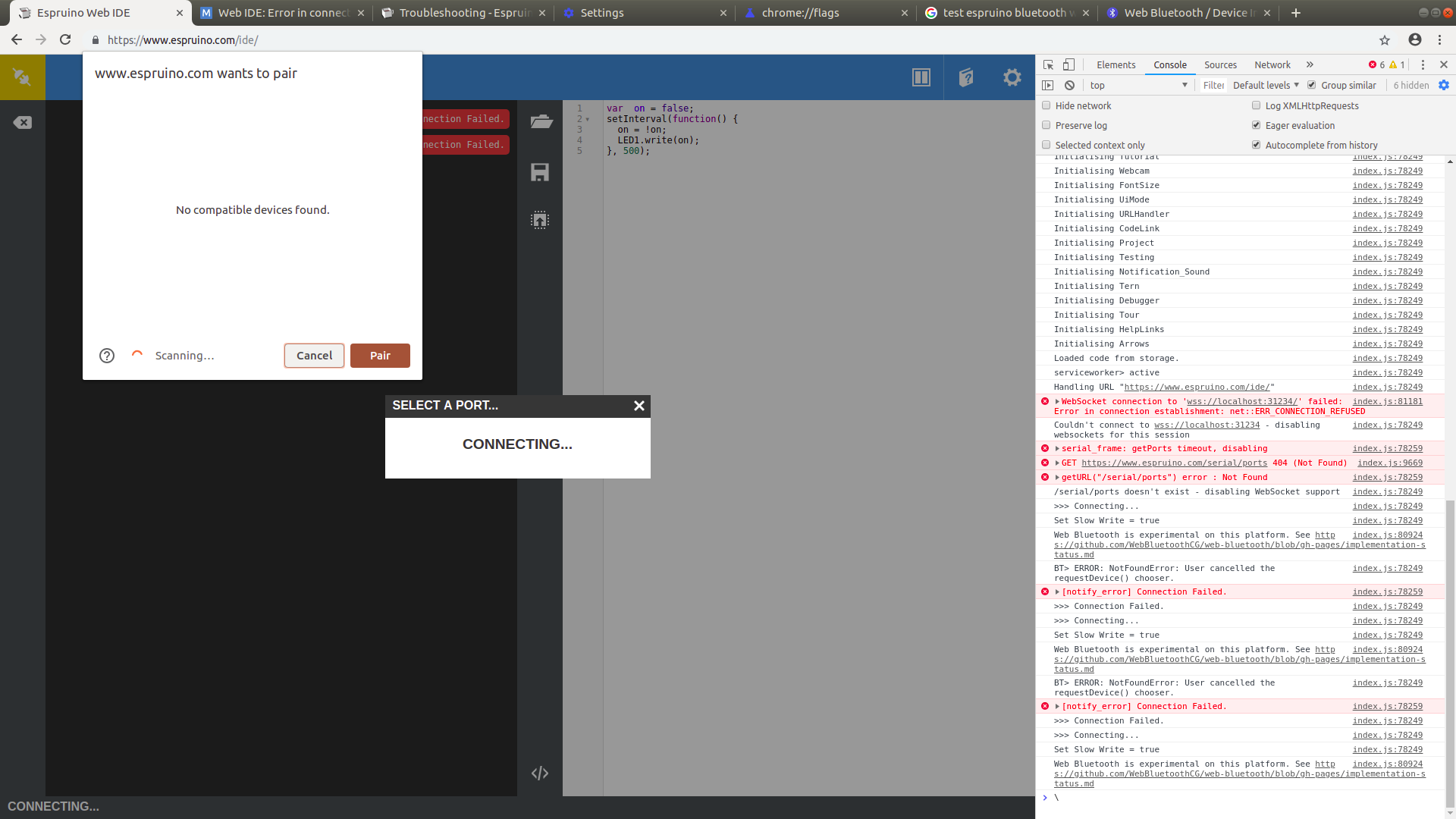The width and height of the screenshot is (1456, 819).
Task: Open Default levels dropdown
Action: [1266, 86]
